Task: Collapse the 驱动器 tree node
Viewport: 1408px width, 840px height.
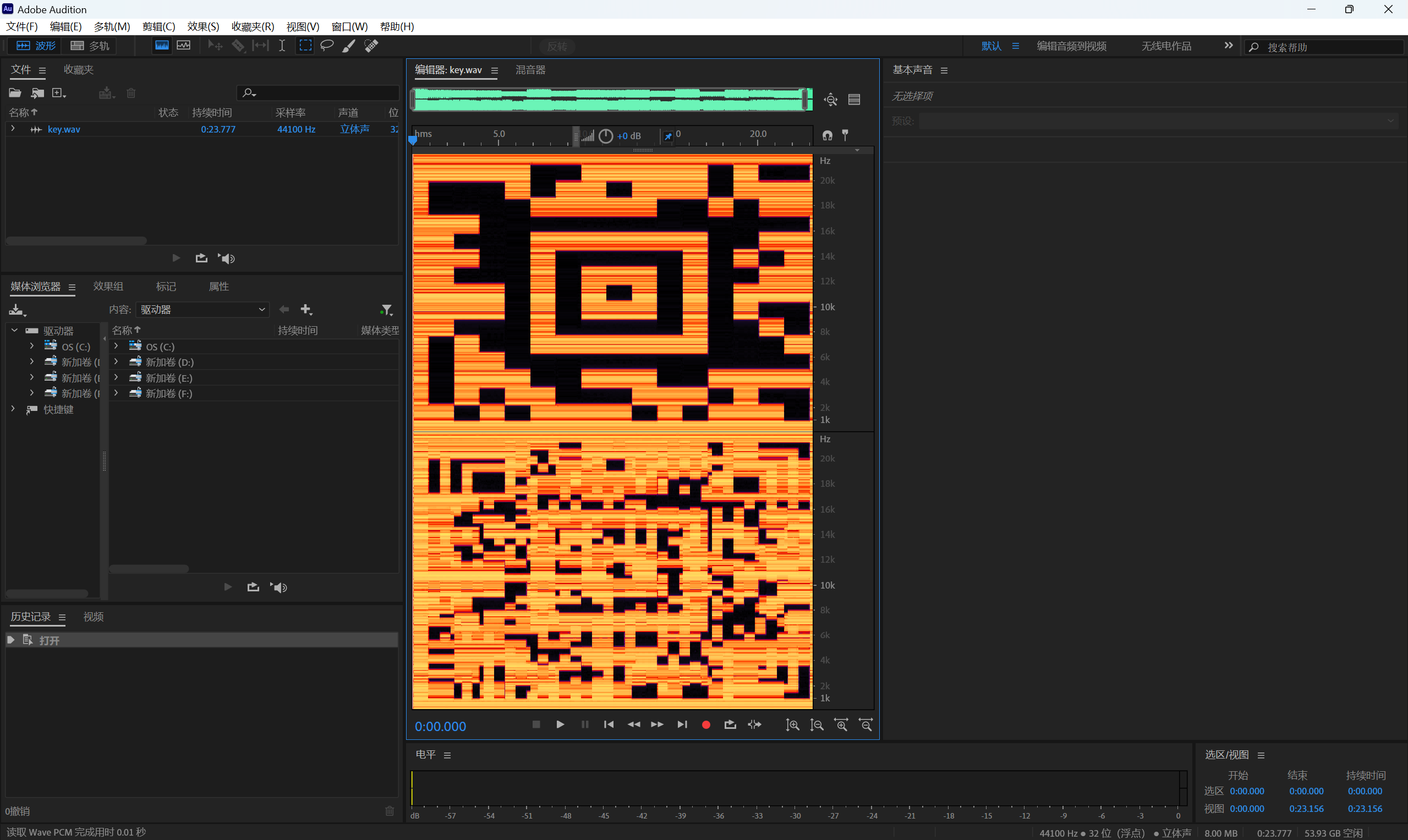Action: pos(14,330)
